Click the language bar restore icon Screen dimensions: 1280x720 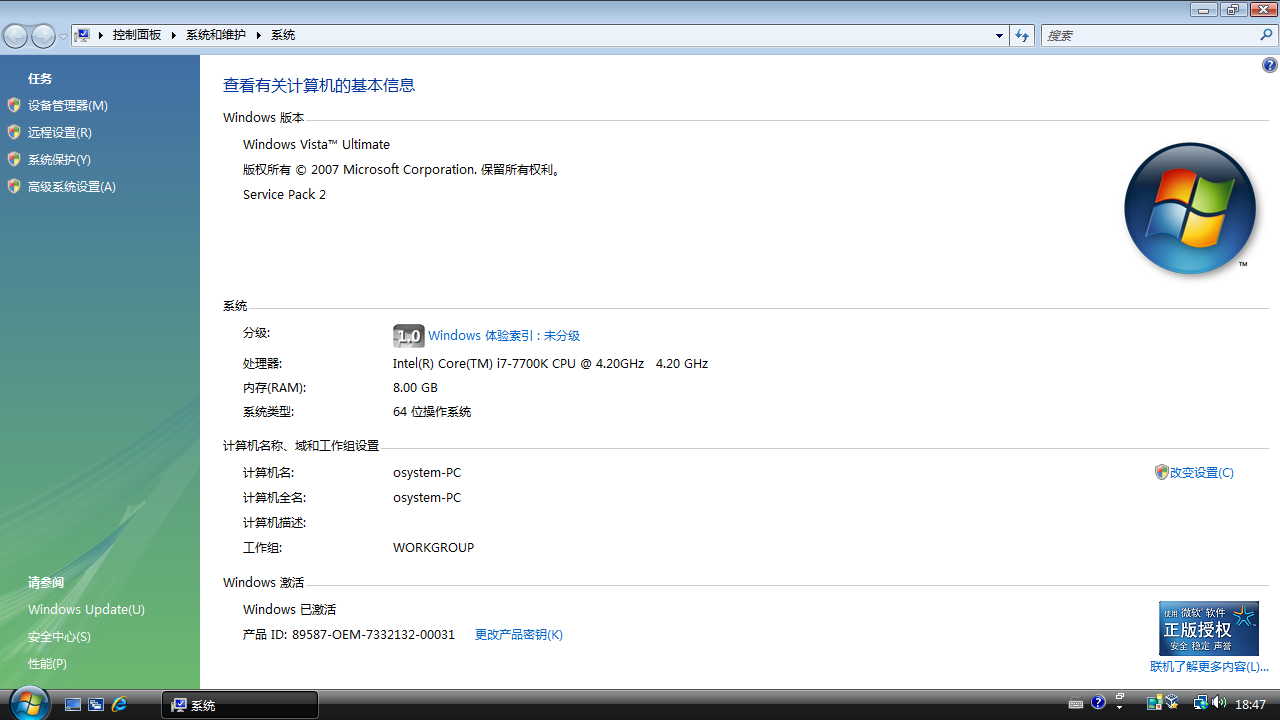tap(1121, 696)
